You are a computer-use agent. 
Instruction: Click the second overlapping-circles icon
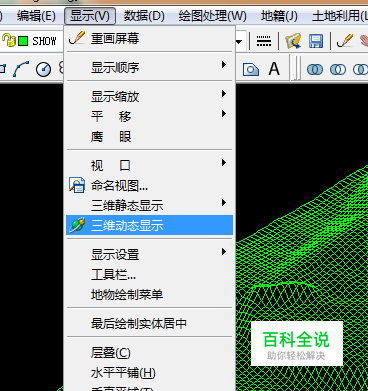click(338, 69)
